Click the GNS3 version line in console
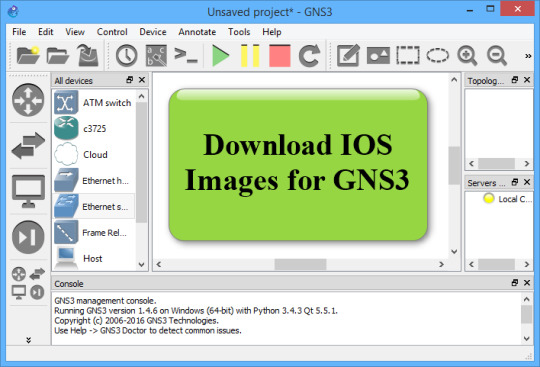Screen dimensions: 540x367 pyautogui.click(x=196, y=311)
